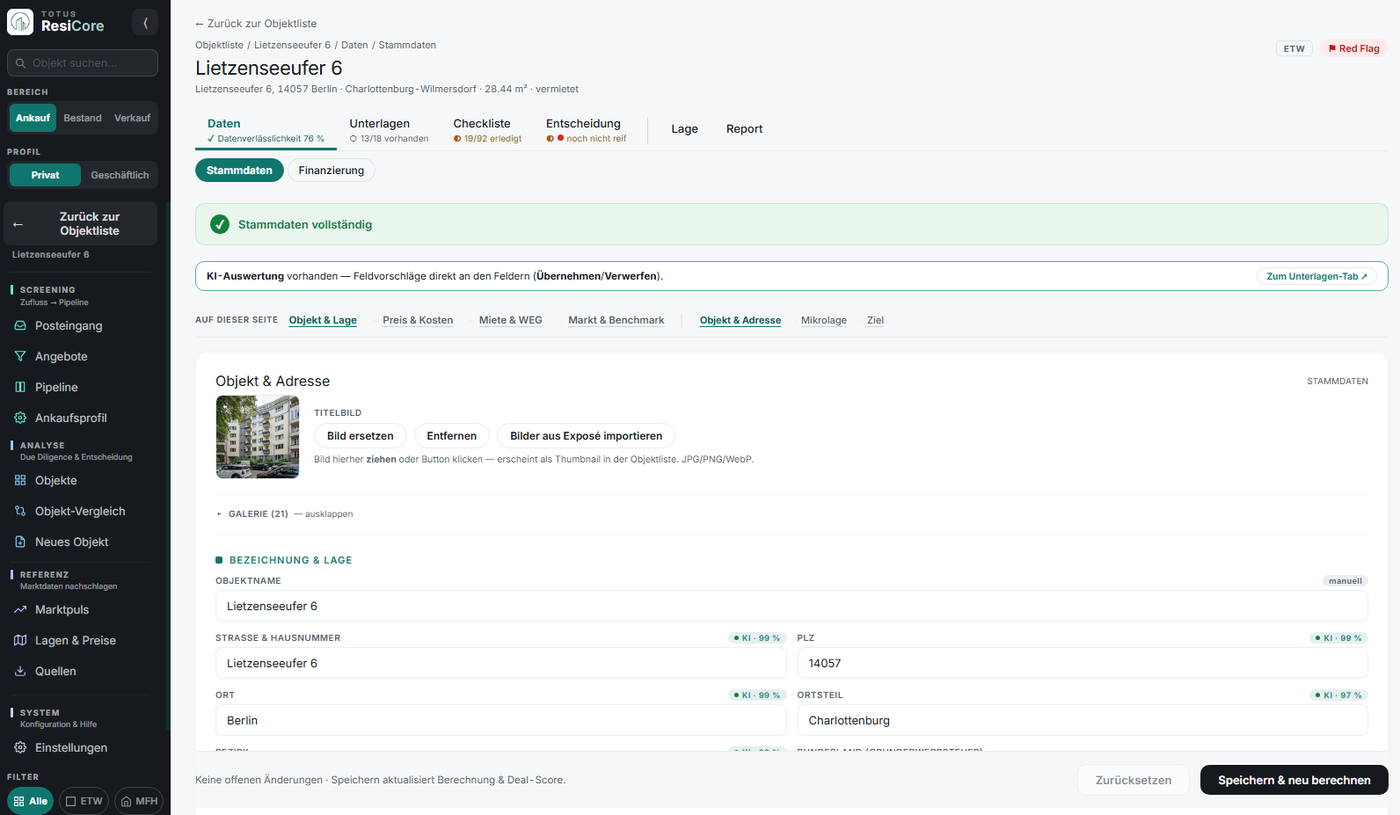Click the Einstellungen gear icon
Image resolution: width=1400 pixels, height=815 pixels.
(x=20, y=748)
